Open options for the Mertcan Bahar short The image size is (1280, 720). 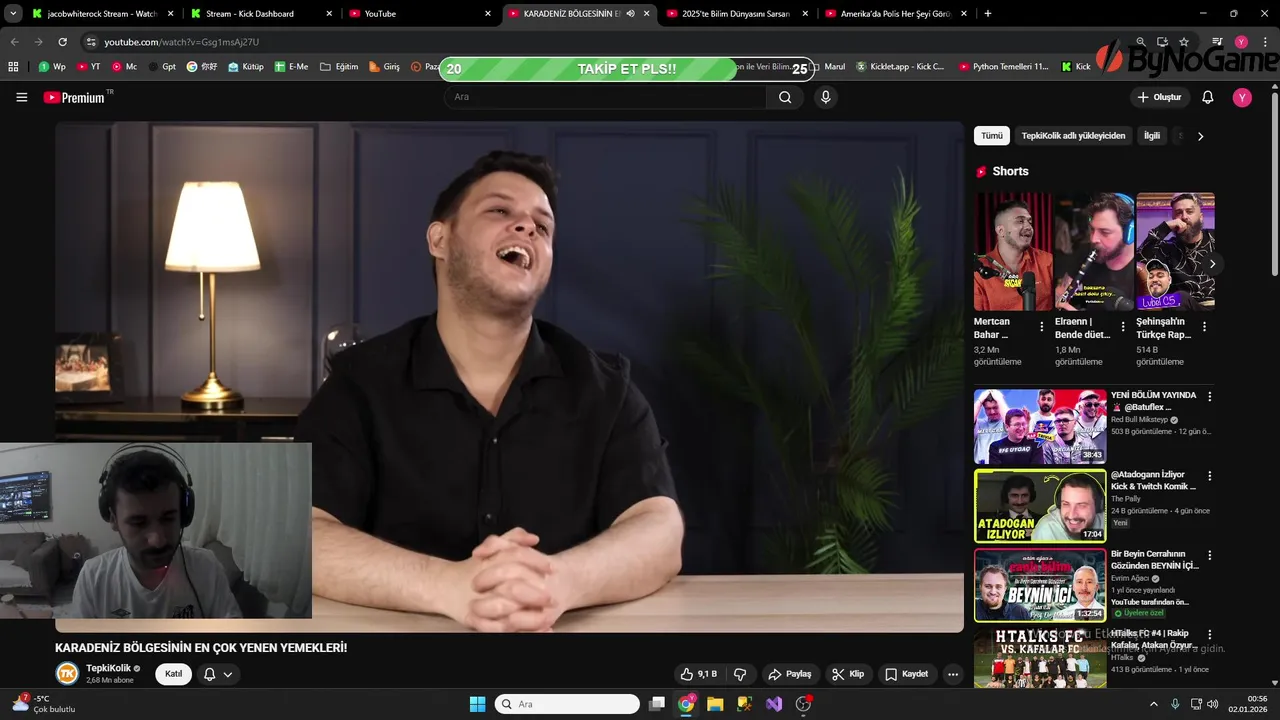click(1042, 327)
